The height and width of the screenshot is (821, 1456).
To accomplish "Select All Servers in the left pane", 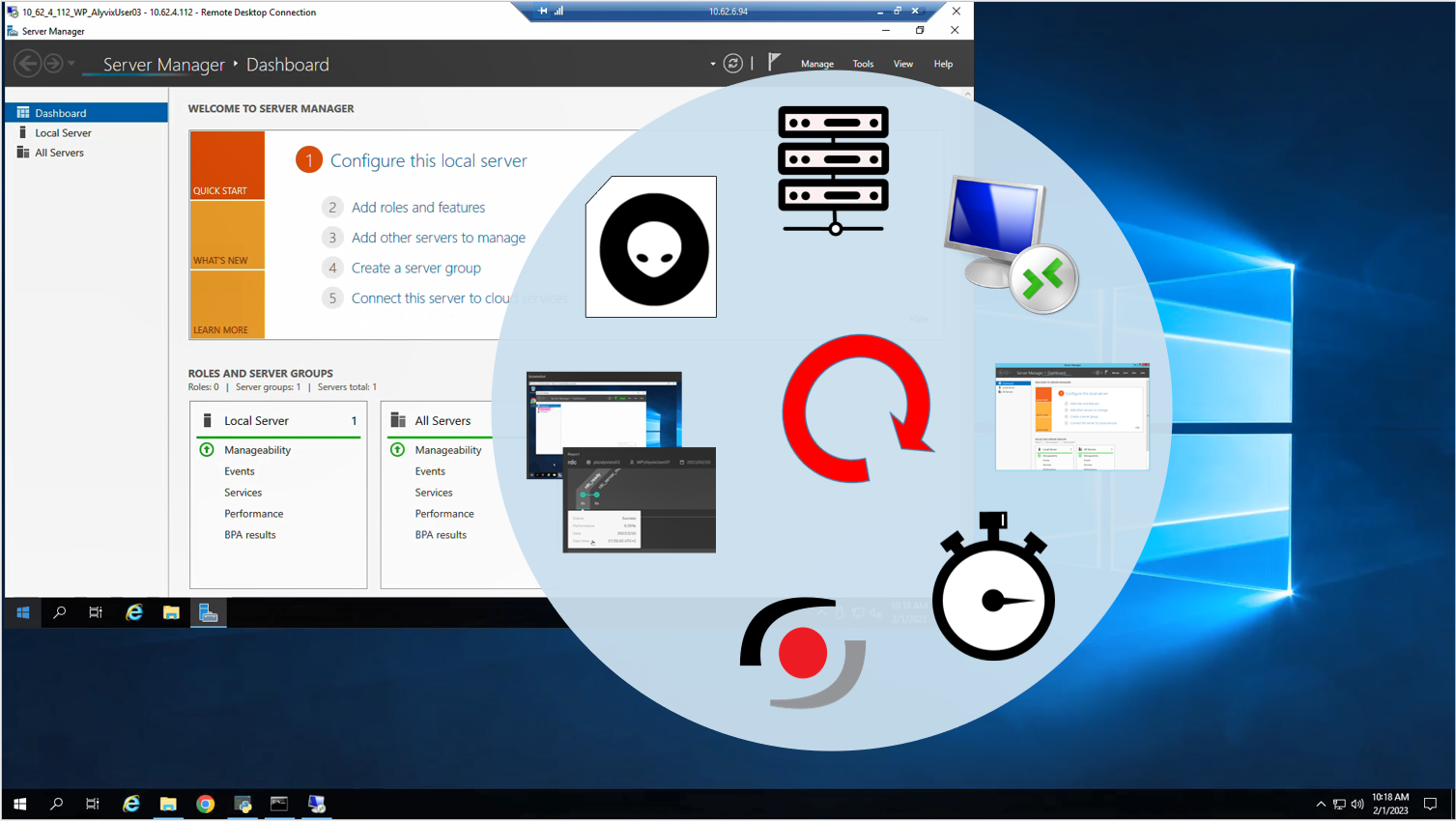I will 87,153.
